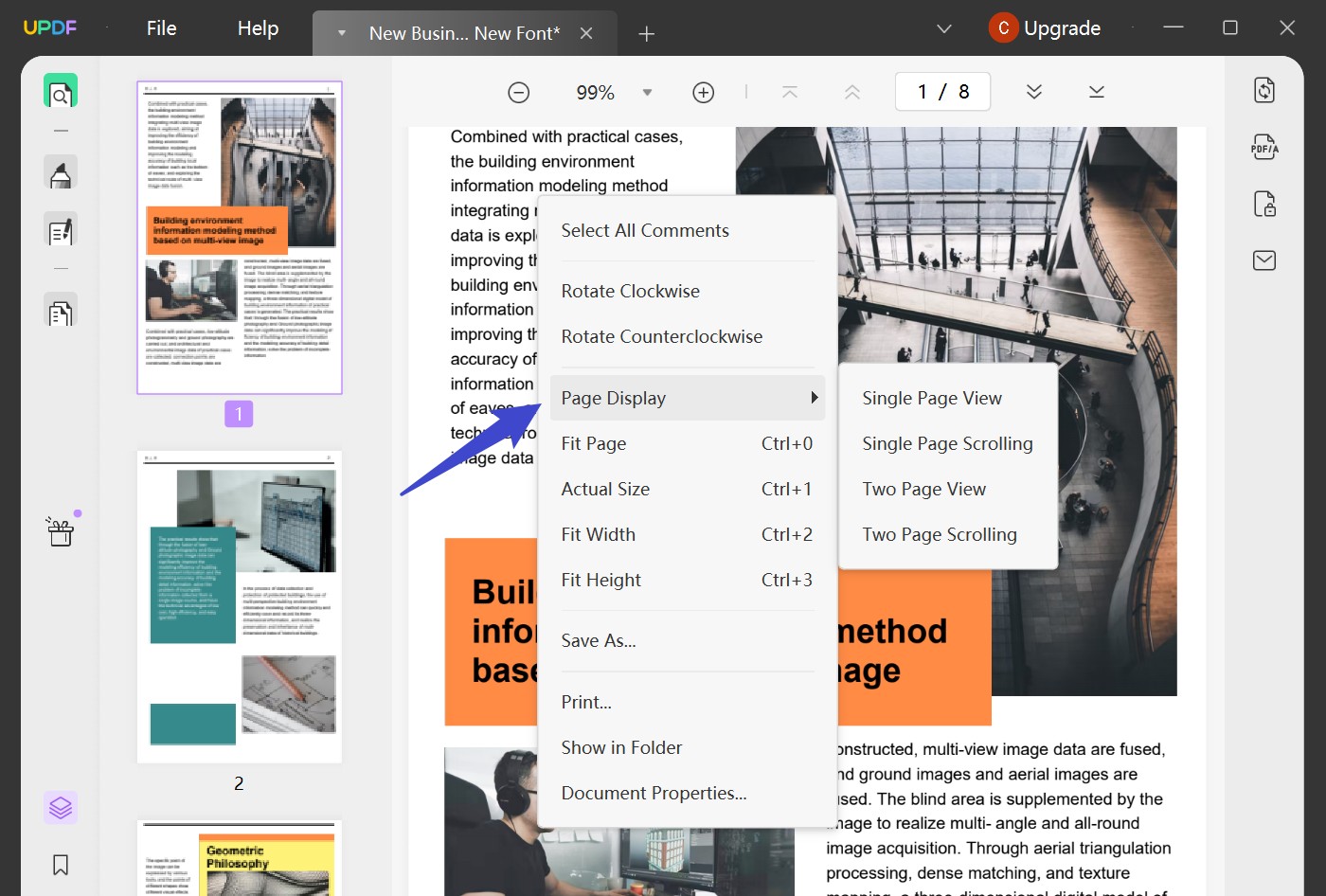Send the file by email icon
Screen dimensions: 1326x896
[x=1264, y=260]
